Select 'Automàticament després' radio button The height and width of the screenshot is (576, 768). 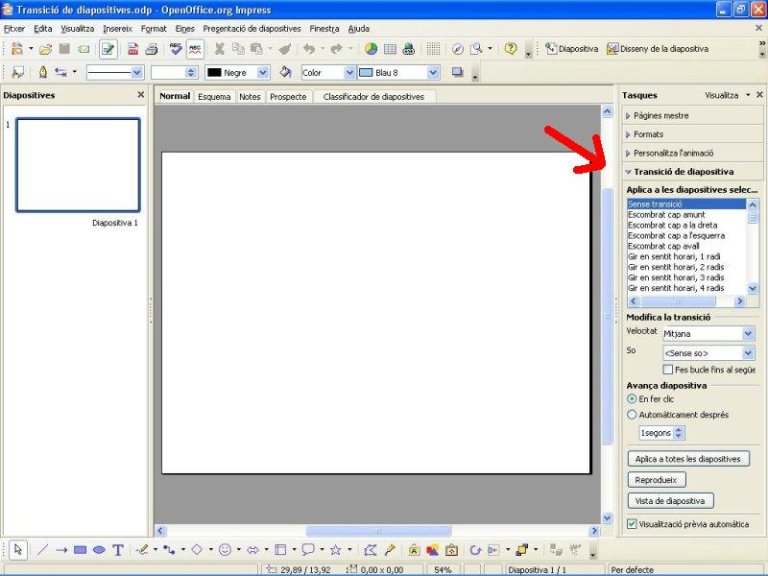point(632,414)
